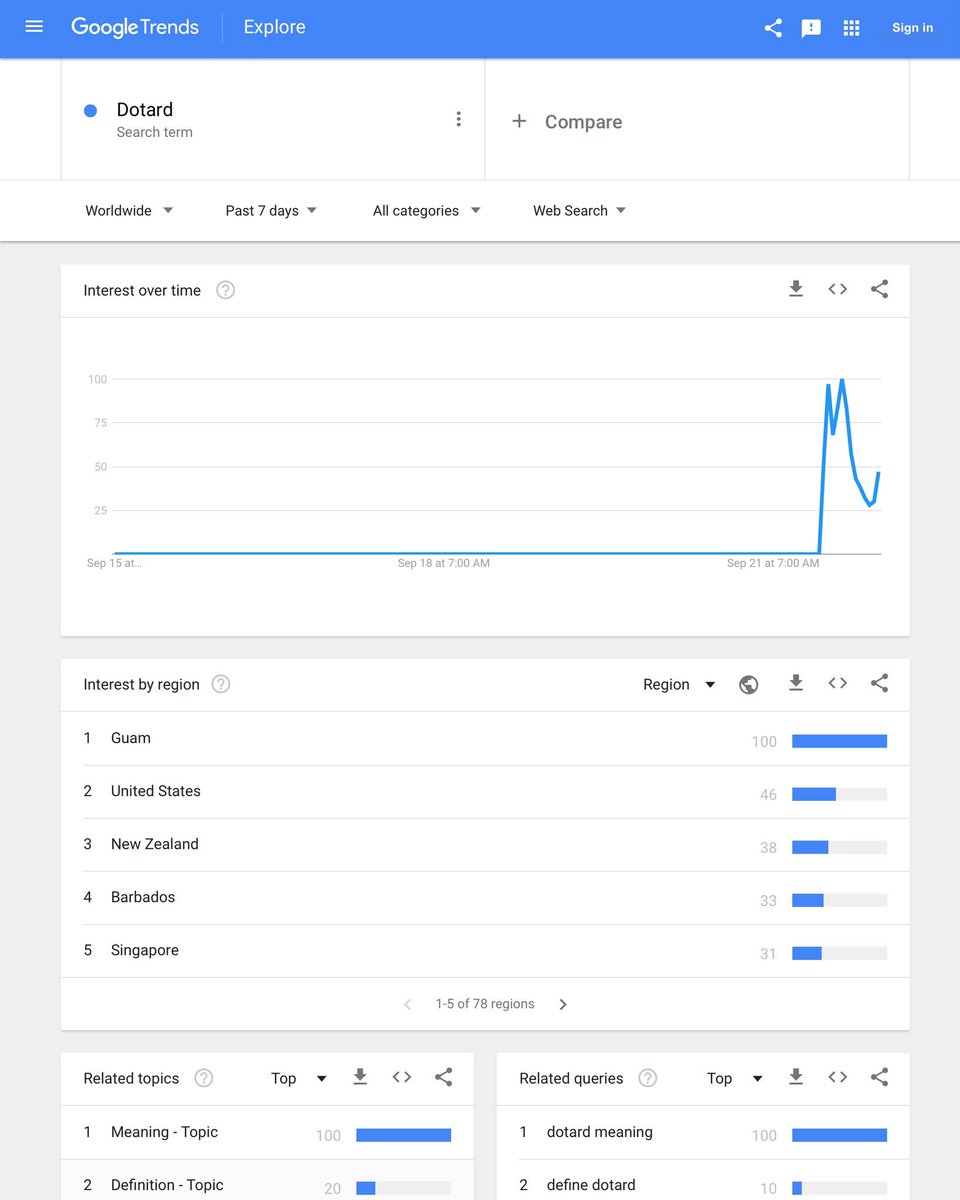The width and height of the screenshot is (960, 1200).
Task: Open the All categories dropdown
Action: pos(426,211)
